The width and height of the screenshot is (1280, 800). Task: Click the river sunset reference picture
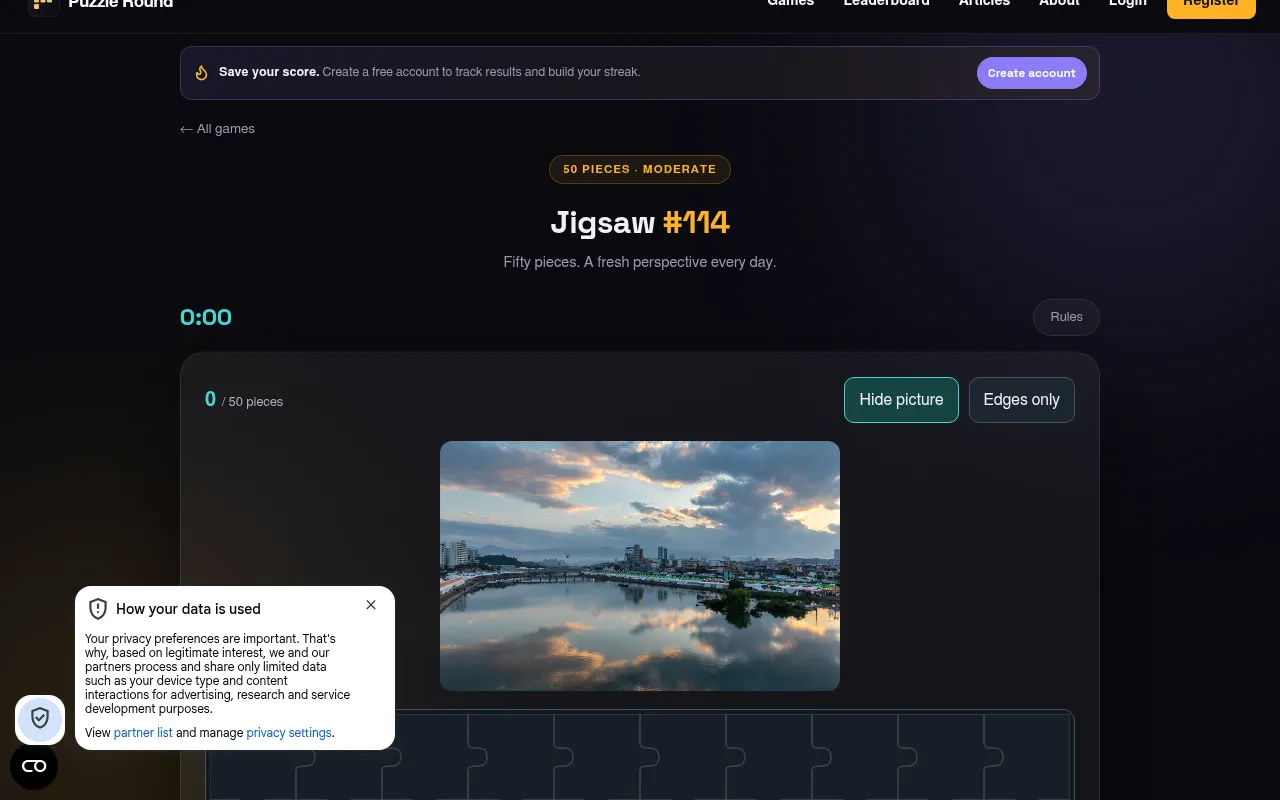(x=640, y=566)
